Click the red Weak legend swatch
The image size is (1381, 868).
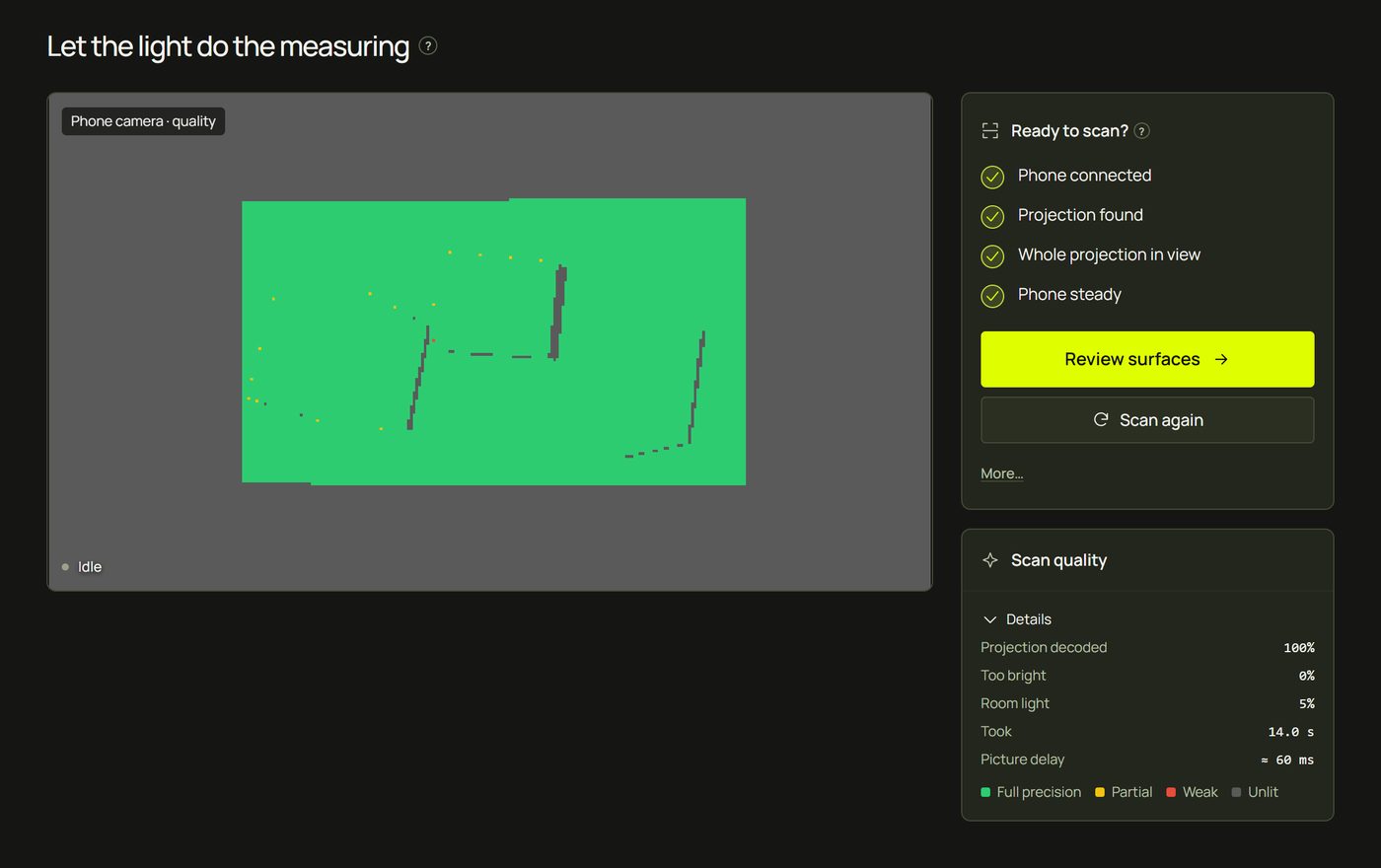pos(1171,792)
